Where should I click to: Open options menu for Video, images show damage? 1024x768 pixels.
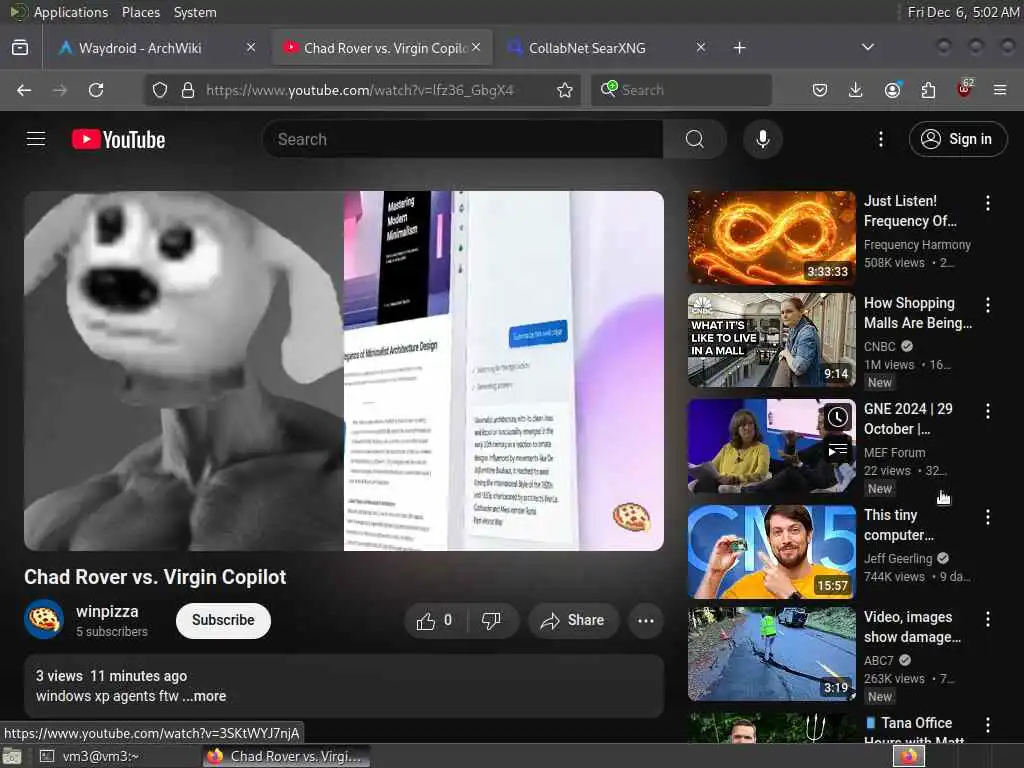[987, 618]
